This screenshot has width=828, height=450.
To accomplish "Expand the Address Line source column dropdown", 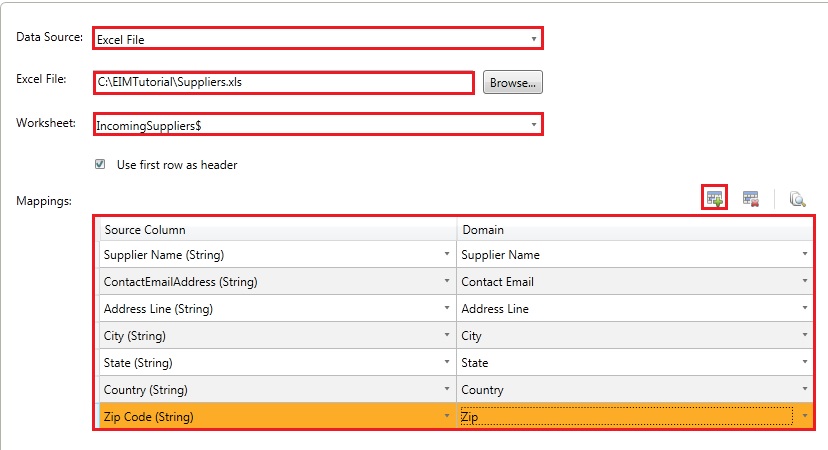I will (446, 309).
